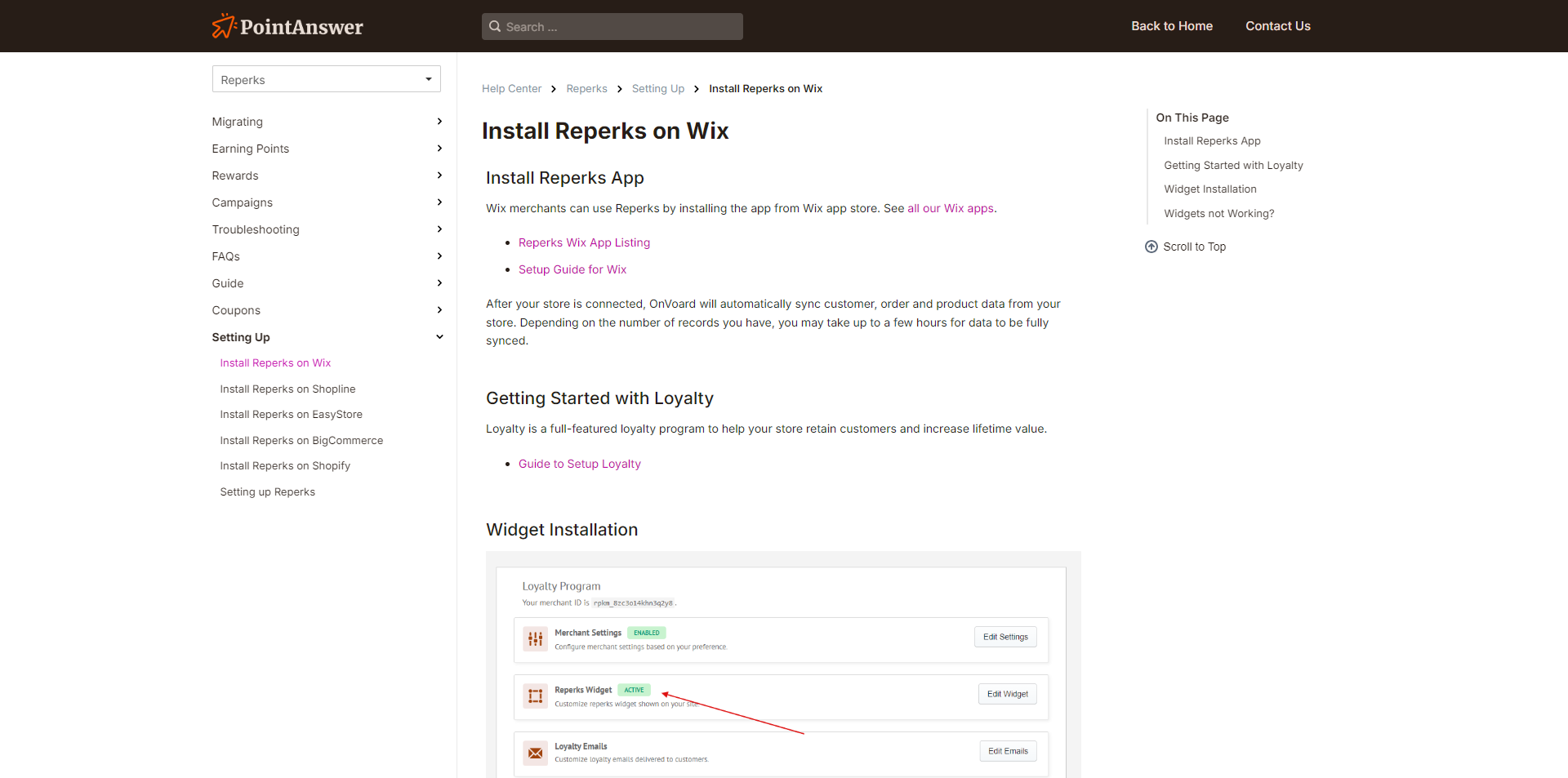Click the Merchant Settings sliders icon
The image size is (1568, 778).
click(x=535, y=639)
